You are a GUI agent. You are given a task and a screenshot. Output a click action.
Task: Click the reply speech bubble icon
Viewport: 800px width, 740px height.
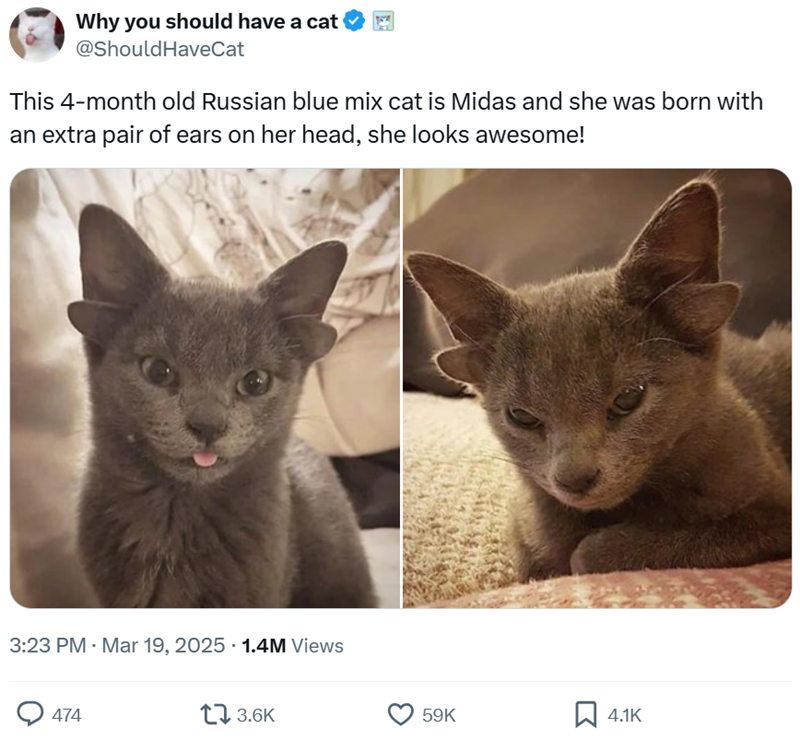pos(32,714)
